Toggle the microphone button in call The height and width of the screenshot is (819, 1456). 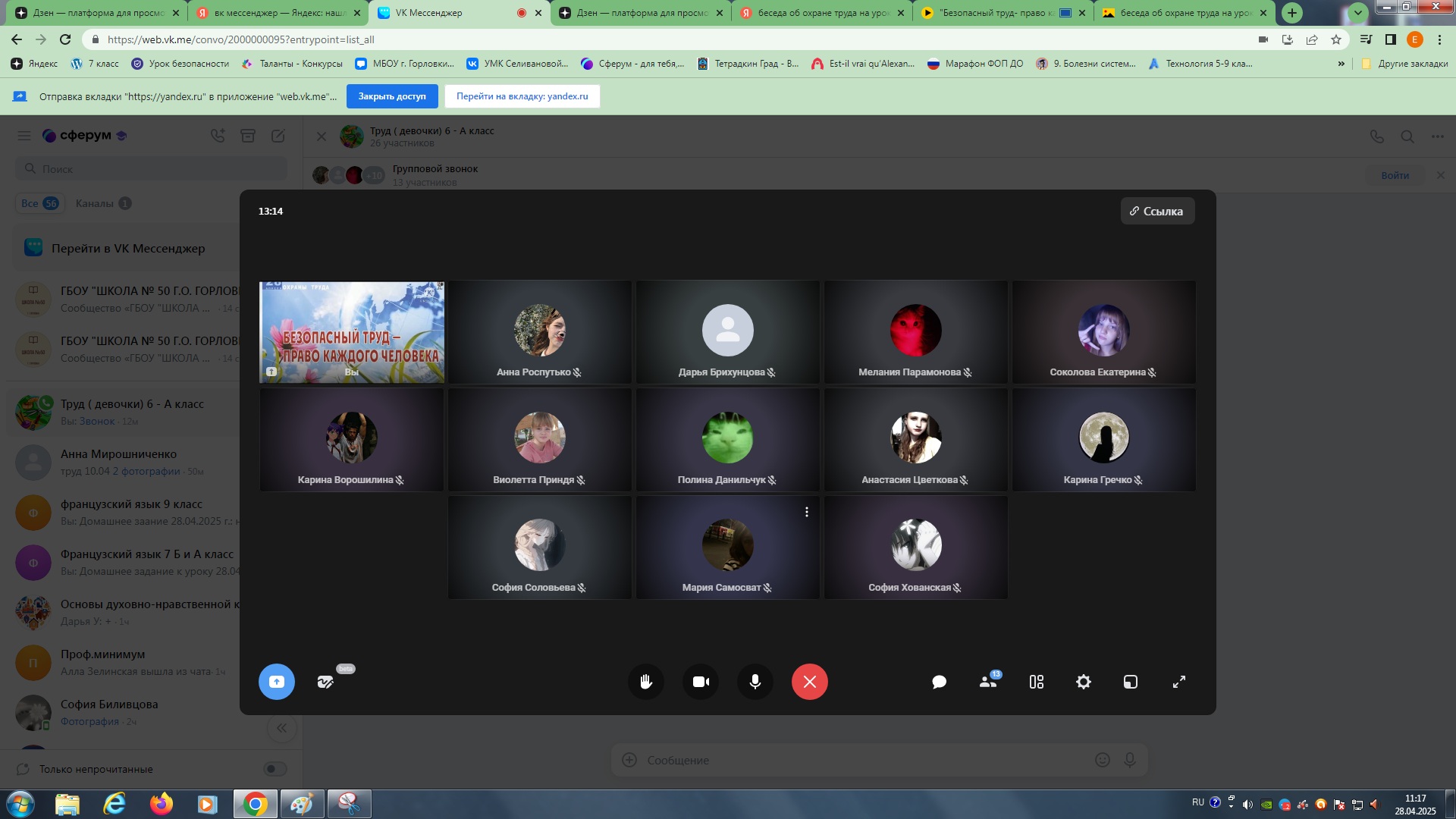[x=755, y=682]
